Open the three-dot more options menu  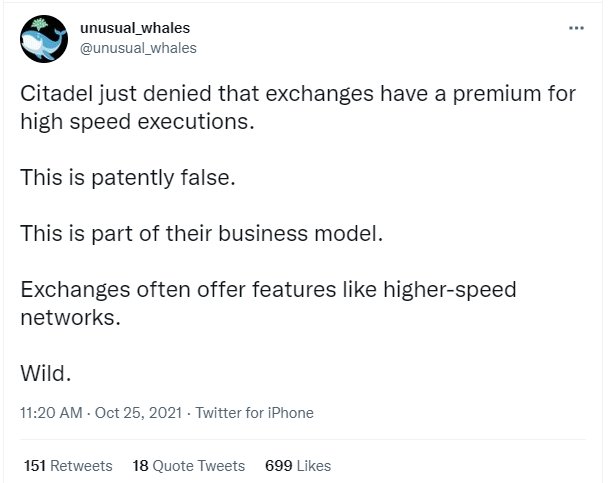coord(576,28)
